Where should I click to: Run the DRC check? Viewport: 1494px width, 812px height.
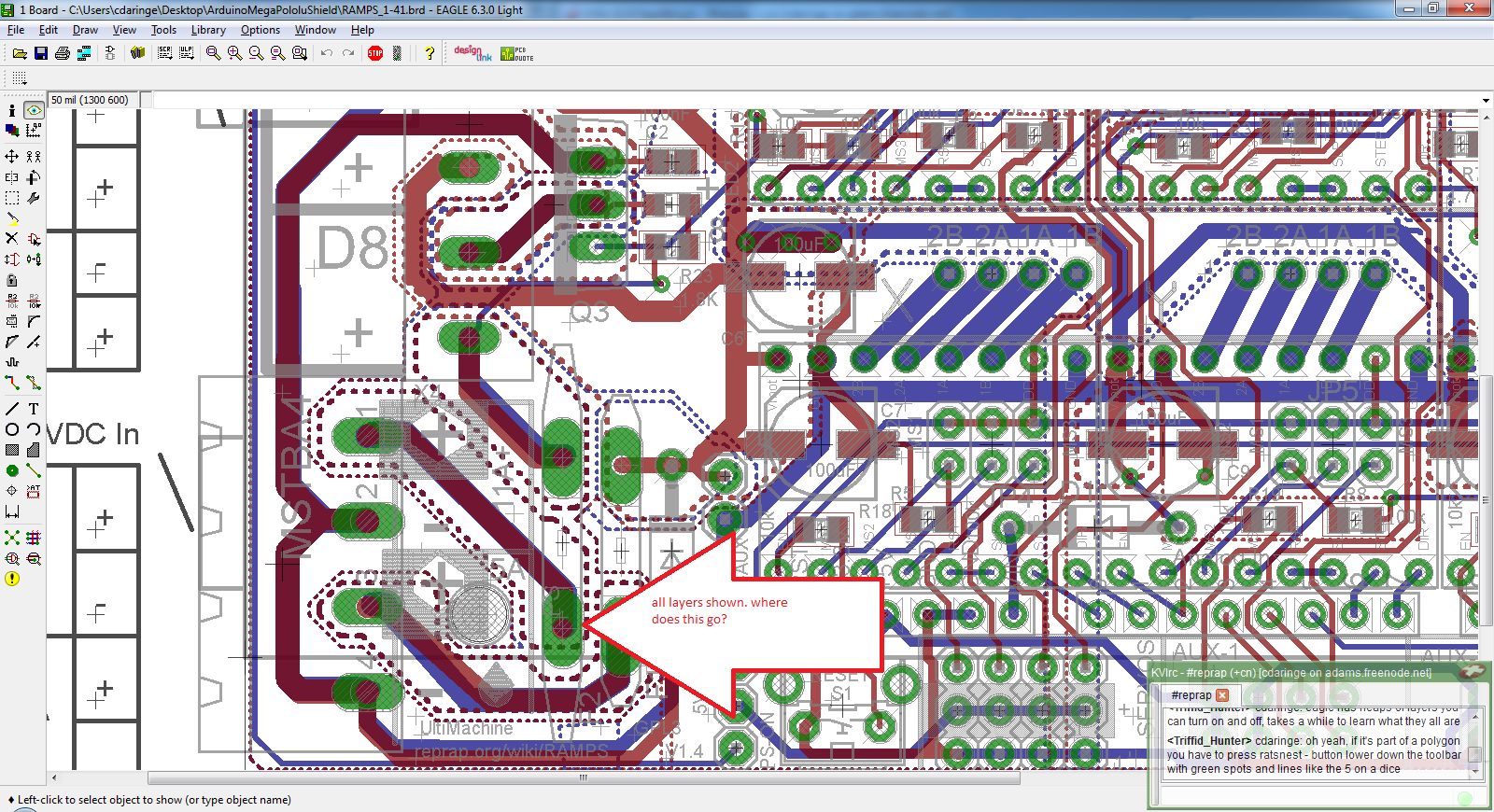pyautogui.click(x=34, y=558)
